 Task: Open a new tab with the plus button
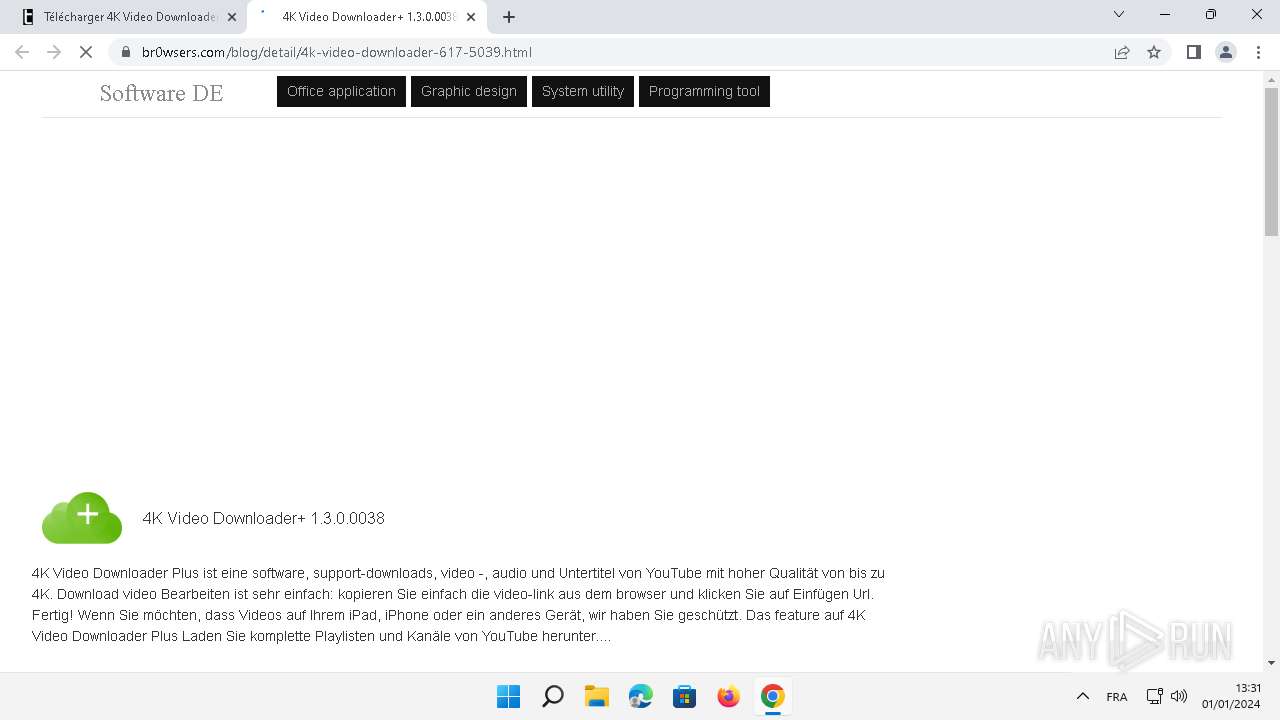509,17
